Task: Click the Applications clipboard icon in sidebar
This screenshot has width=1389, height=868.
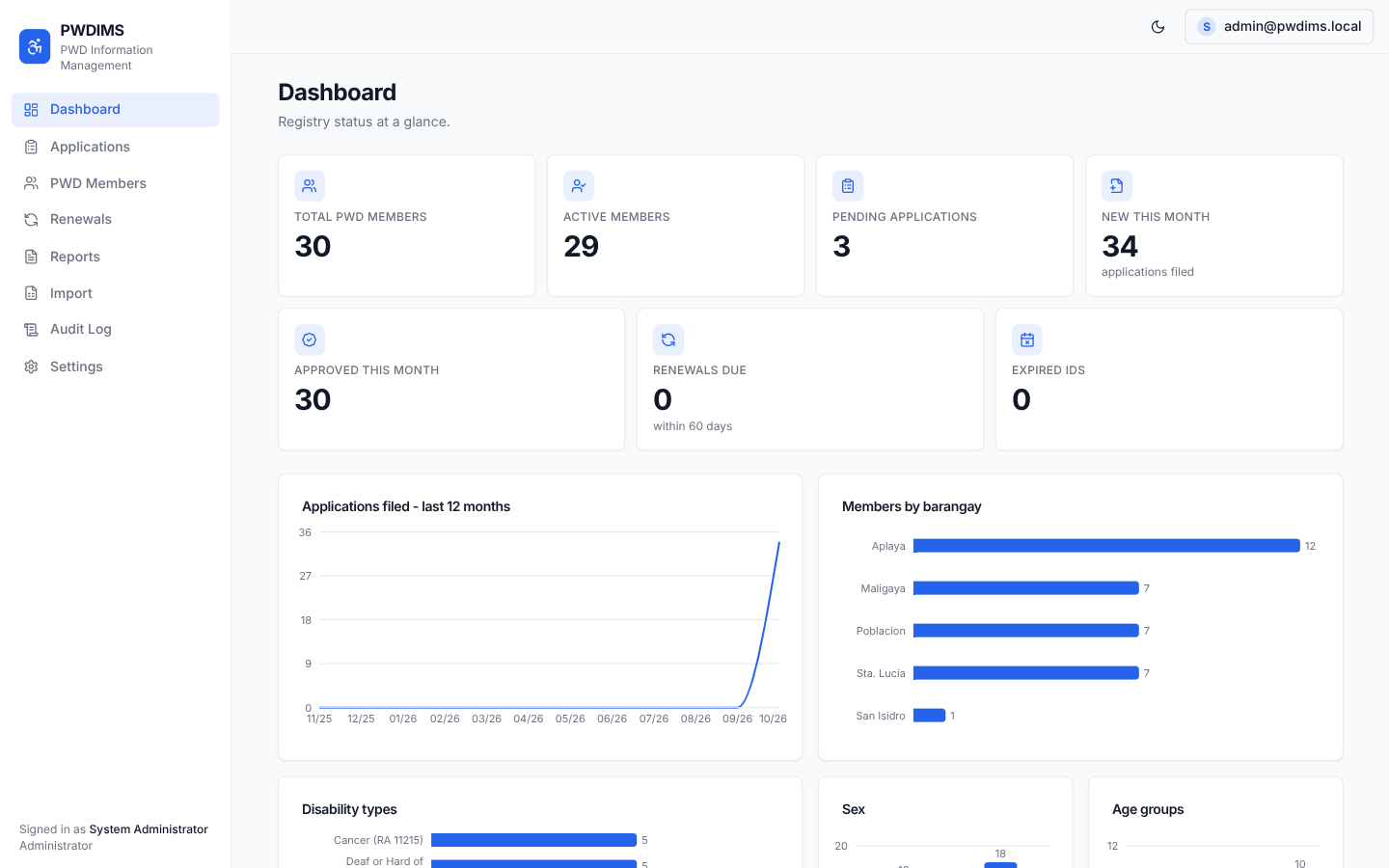Action: (31, 147)
